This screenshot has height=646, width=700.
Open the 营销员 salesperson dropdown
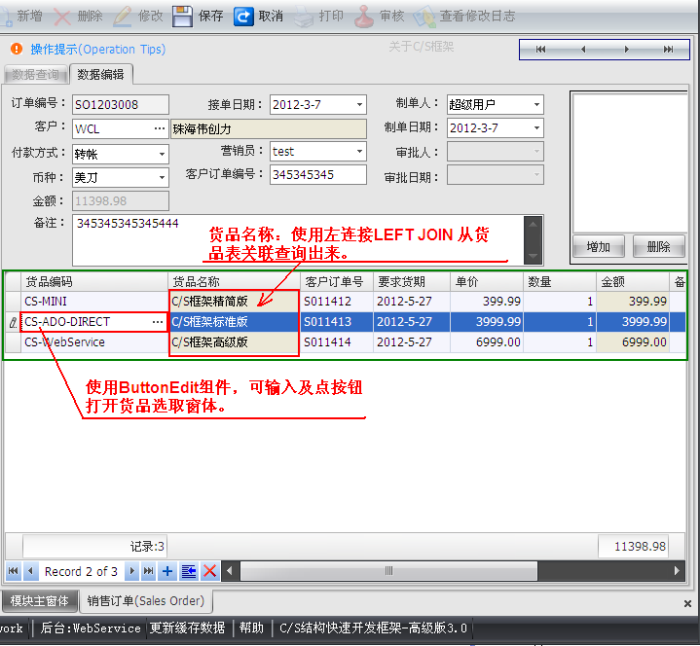[x=360, y=152]
